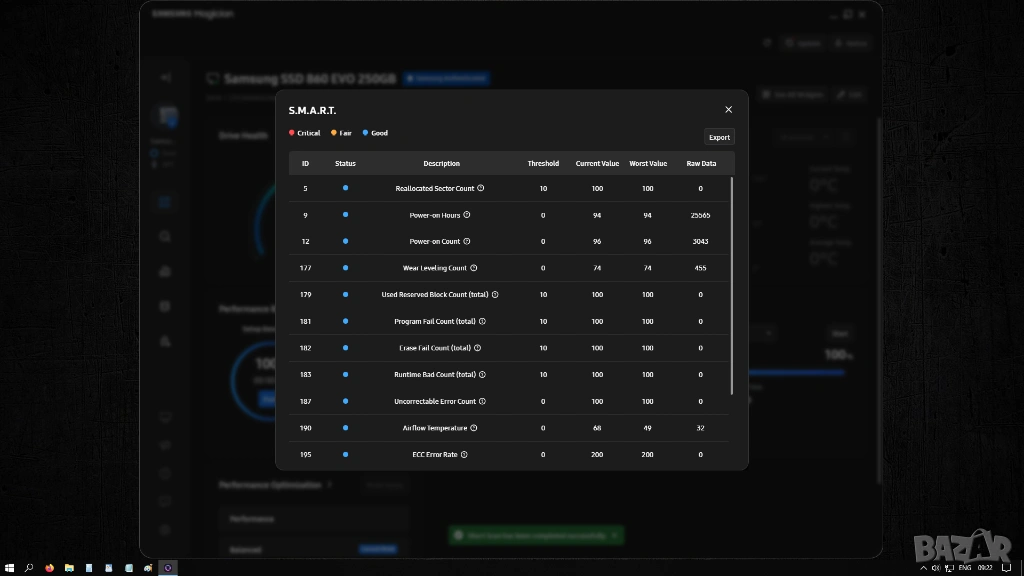Click info icon next to Power-on Count

467,241
